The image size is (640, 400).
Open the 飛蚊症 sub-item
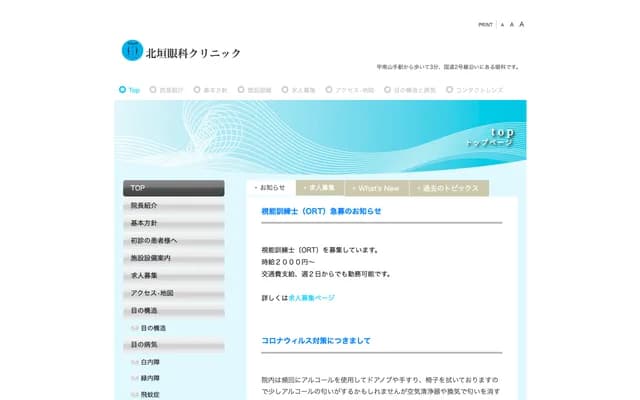150,395
